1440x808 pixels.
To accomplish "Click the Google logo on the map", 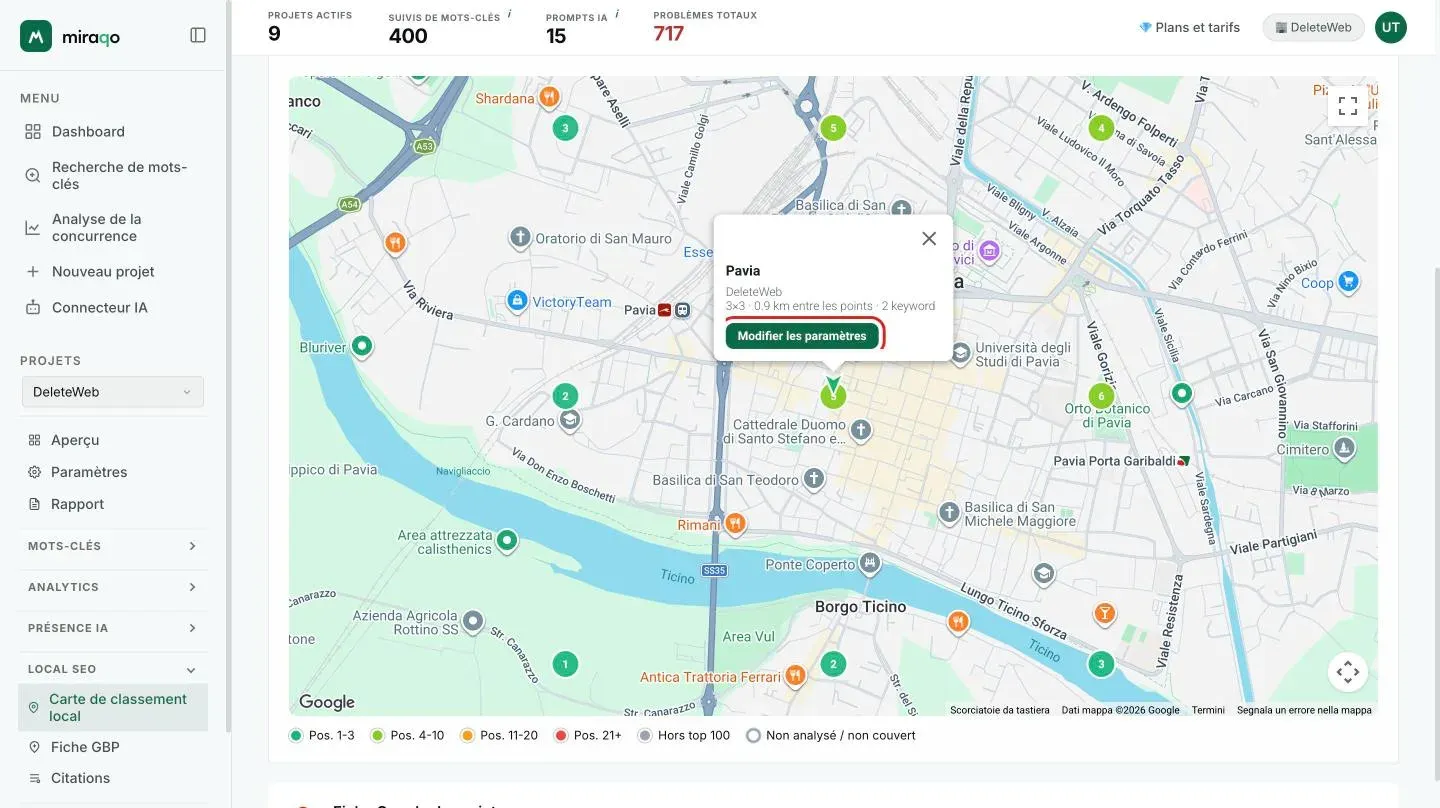I will coord(327,702).
